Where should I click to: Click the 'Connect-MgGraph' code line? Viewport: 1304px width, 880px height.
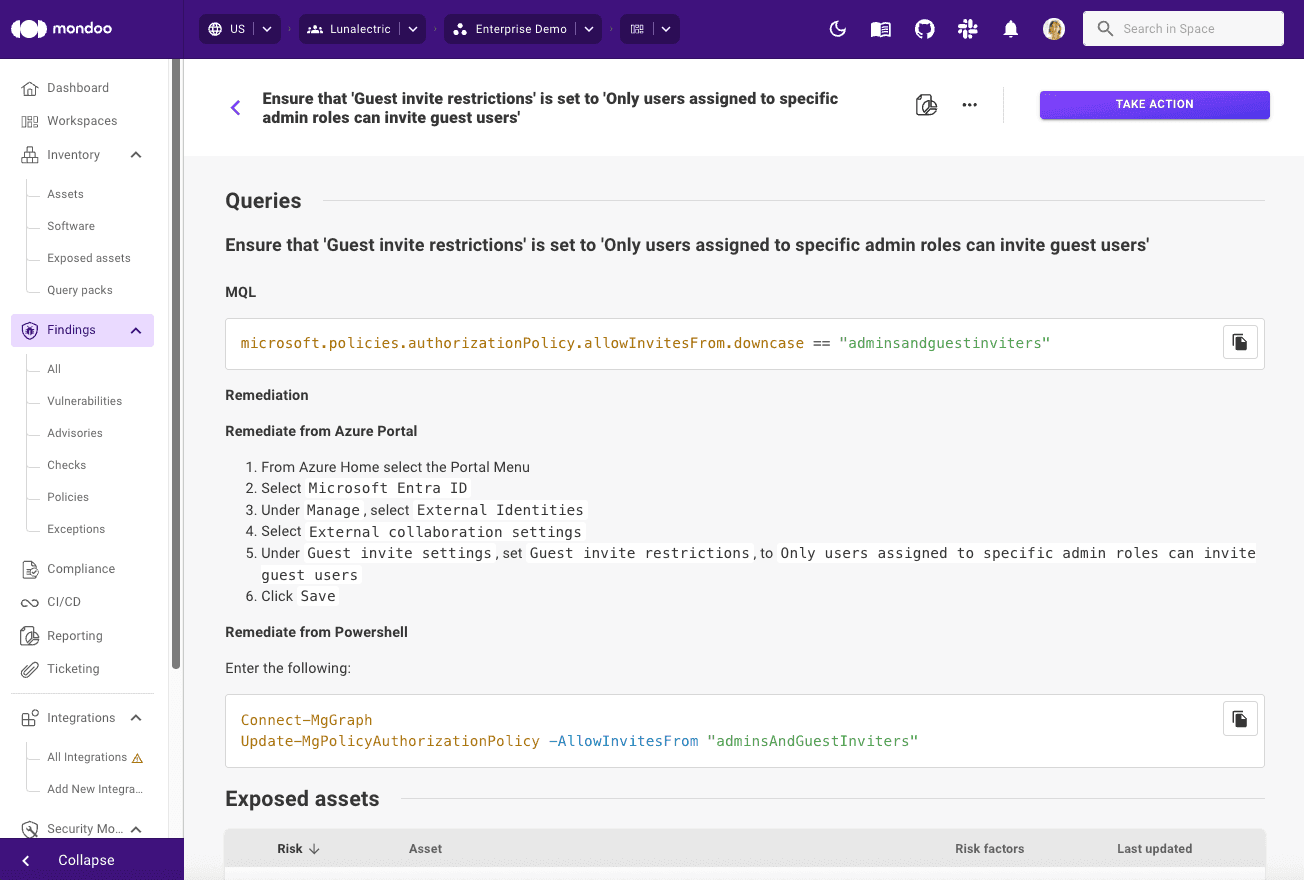point(307,720)
